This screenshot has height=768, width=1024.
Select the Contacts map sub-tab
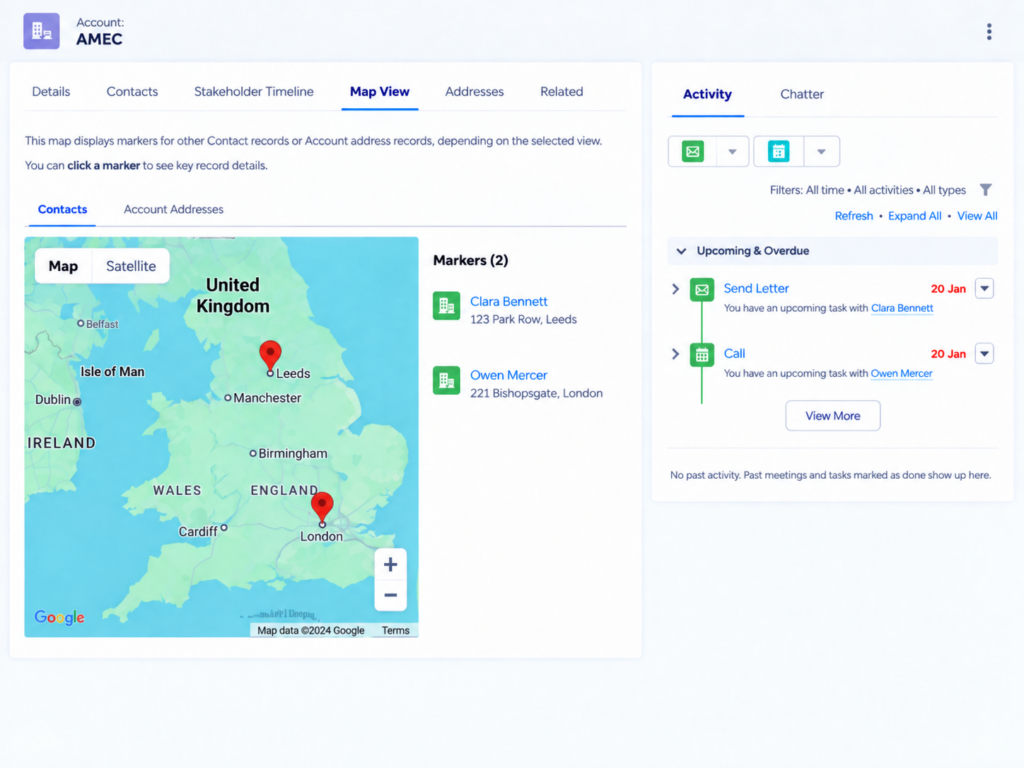(62, 209)
